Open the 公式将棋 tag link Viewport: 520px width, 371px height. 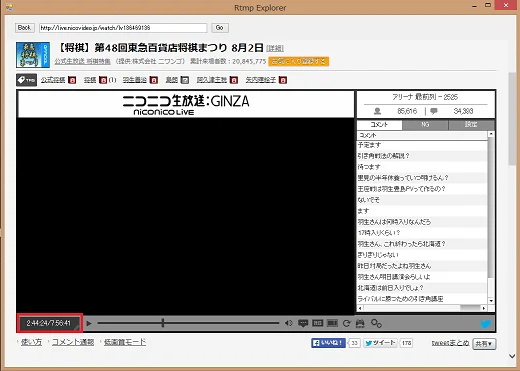pyautogui.click(x=53, y=80)
